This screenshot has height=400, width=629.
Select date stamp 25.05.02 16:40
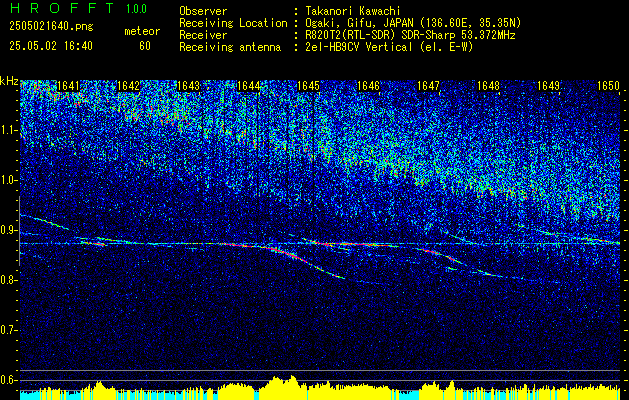(x=51, y=46)
